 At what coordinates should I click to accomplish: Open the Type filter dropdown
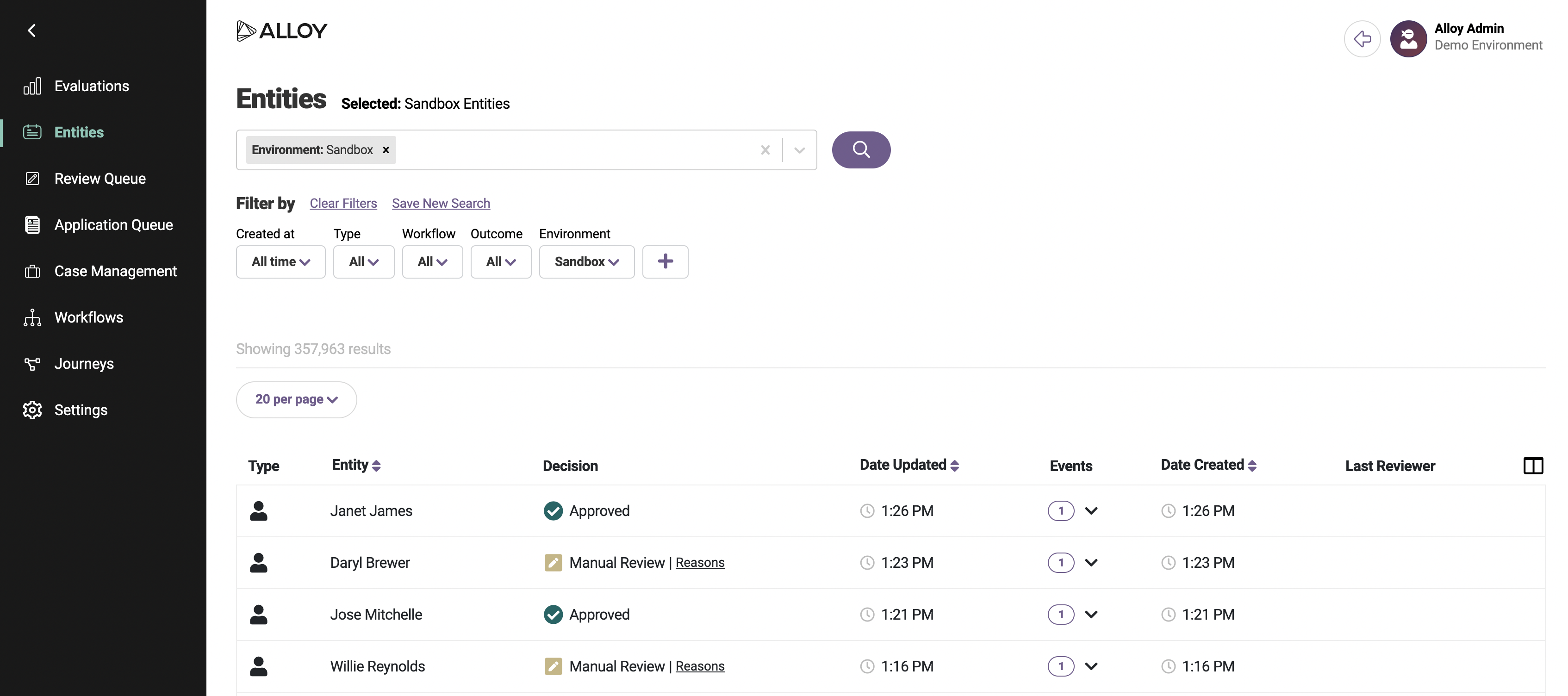pos(363,261)
